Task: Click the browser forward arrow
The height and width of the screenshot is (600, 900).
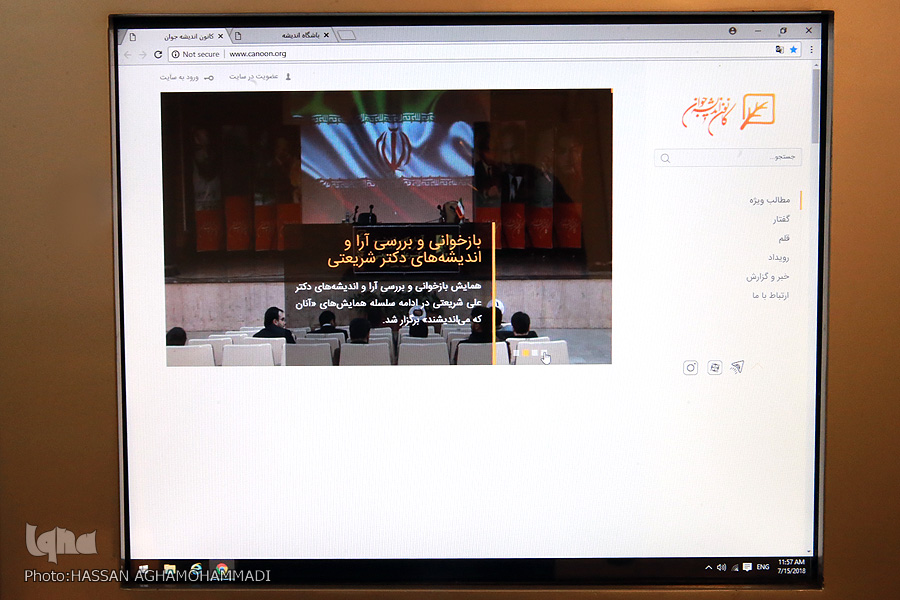Action: tap(142, 55)
